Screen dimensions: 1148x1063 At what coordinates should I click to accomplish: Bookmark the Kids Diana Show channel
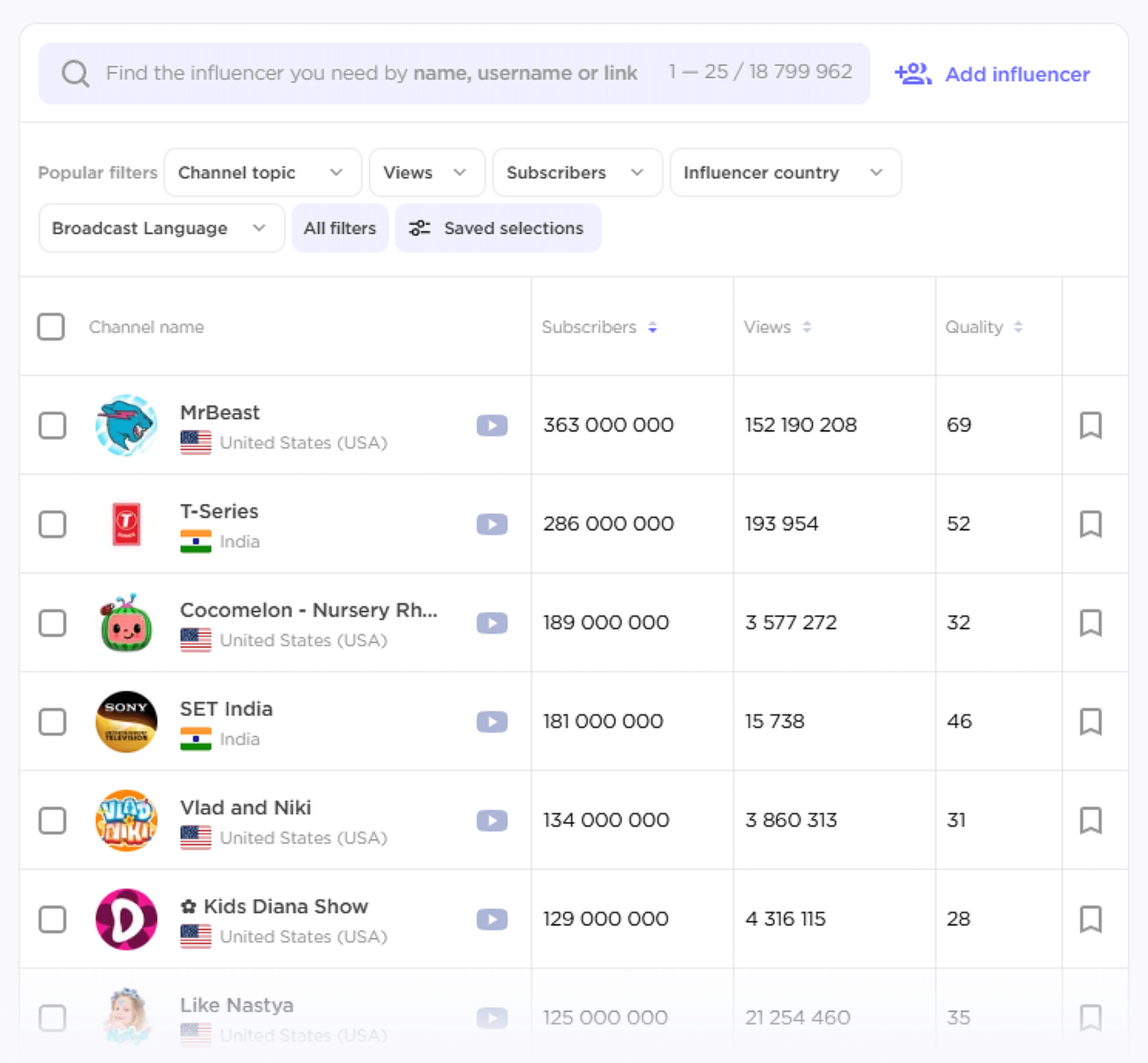pyautogui.click(x=1090, y=919)
